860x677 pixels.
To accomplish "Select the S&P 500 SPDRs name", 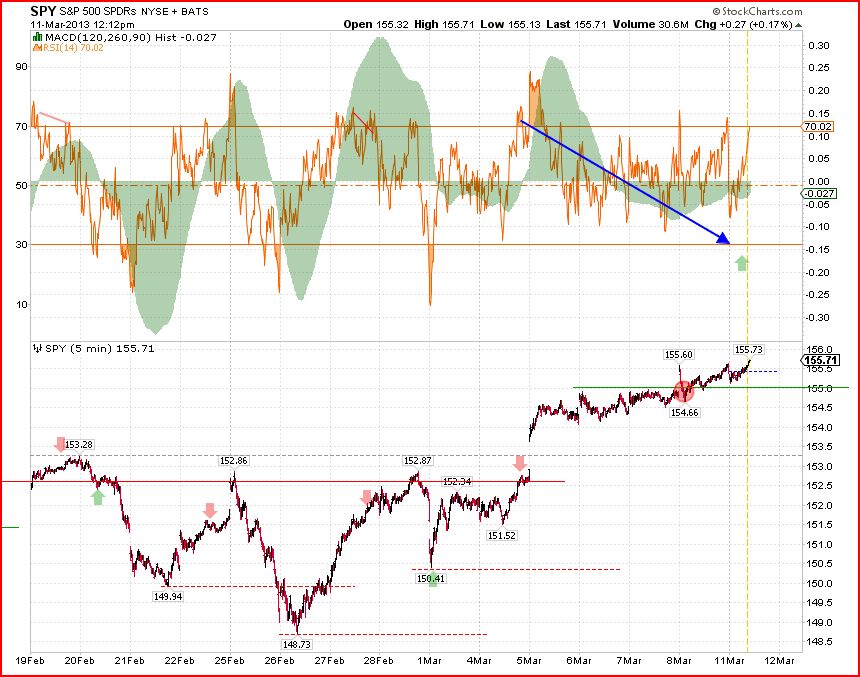I will (98, 12).
